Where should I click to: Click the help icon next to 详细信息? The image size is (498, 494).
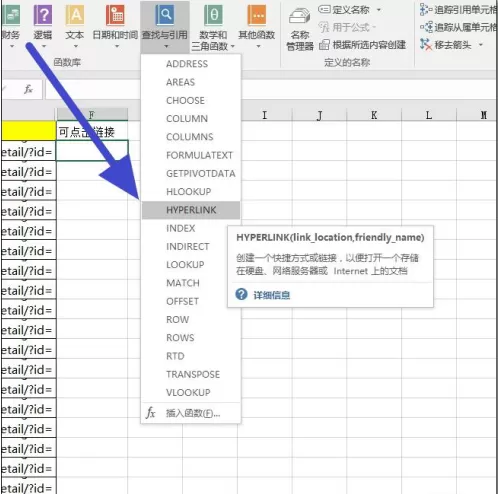241,294
